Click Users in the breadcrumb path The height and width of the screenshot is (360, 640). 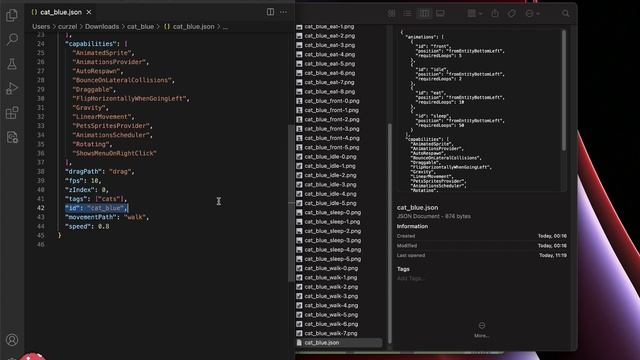point(41,27)
